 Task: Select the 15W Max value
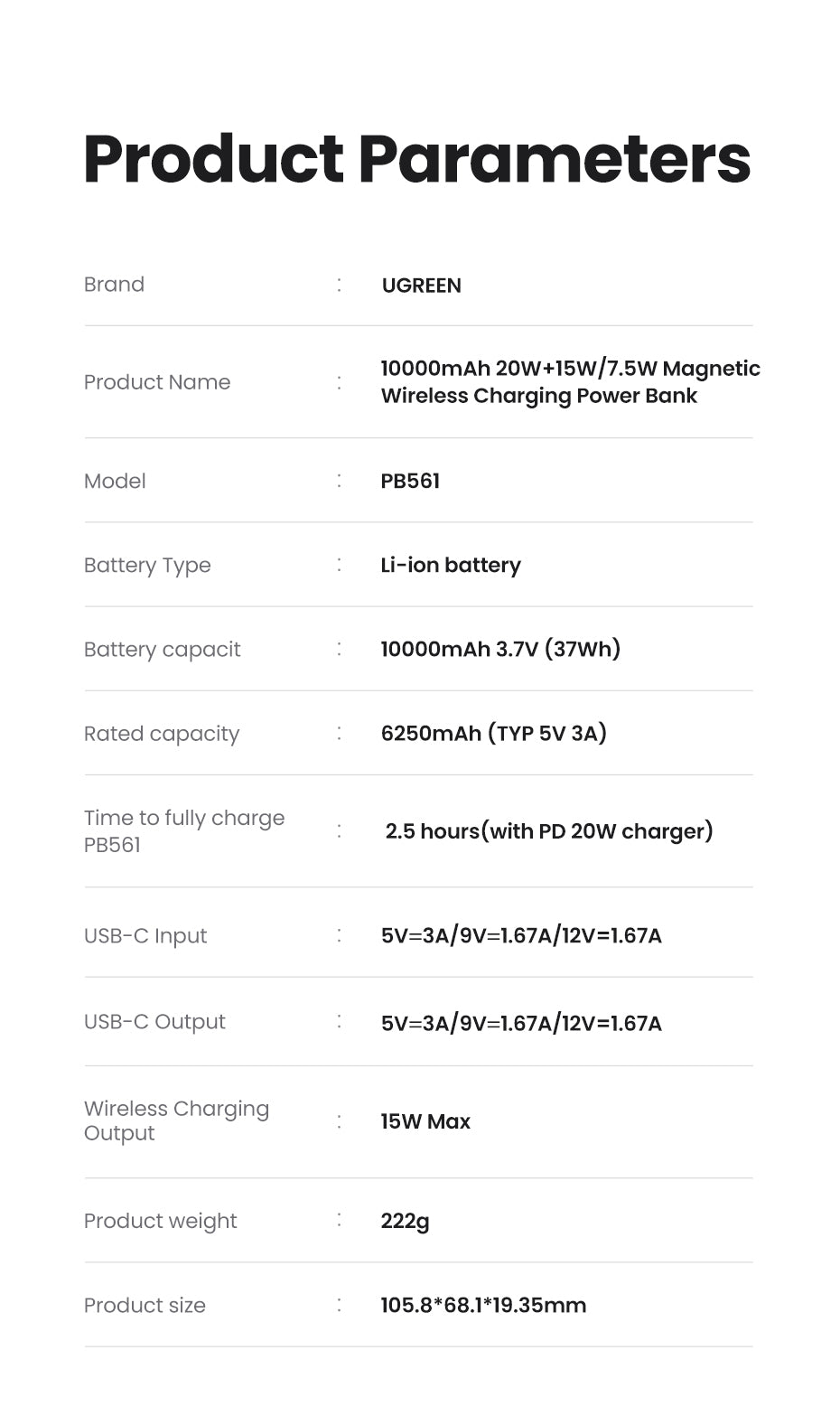[x=425, y=1121]
